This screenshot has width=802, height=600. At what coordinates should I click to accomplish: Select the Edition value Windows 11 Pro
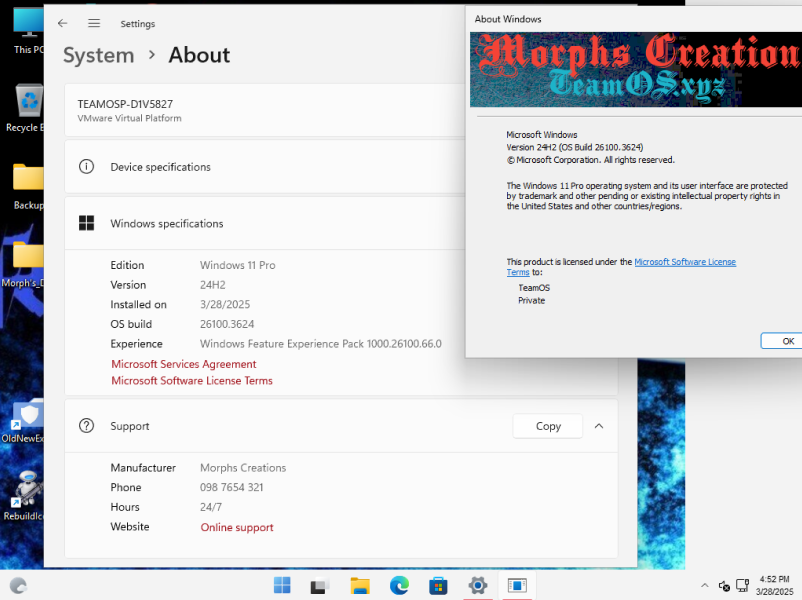[x=238, y=265]
